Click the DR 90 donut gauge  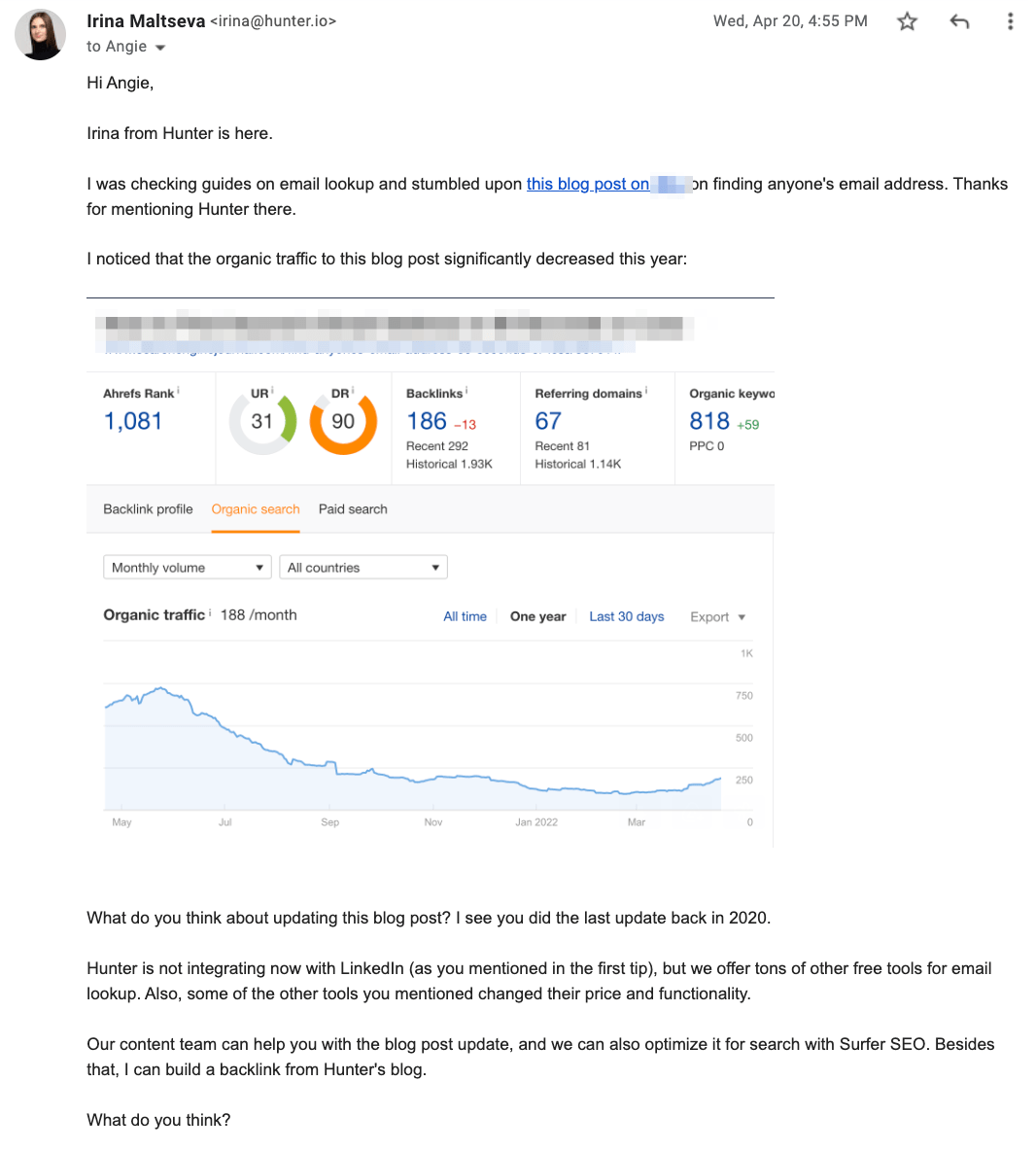point(343,421)
